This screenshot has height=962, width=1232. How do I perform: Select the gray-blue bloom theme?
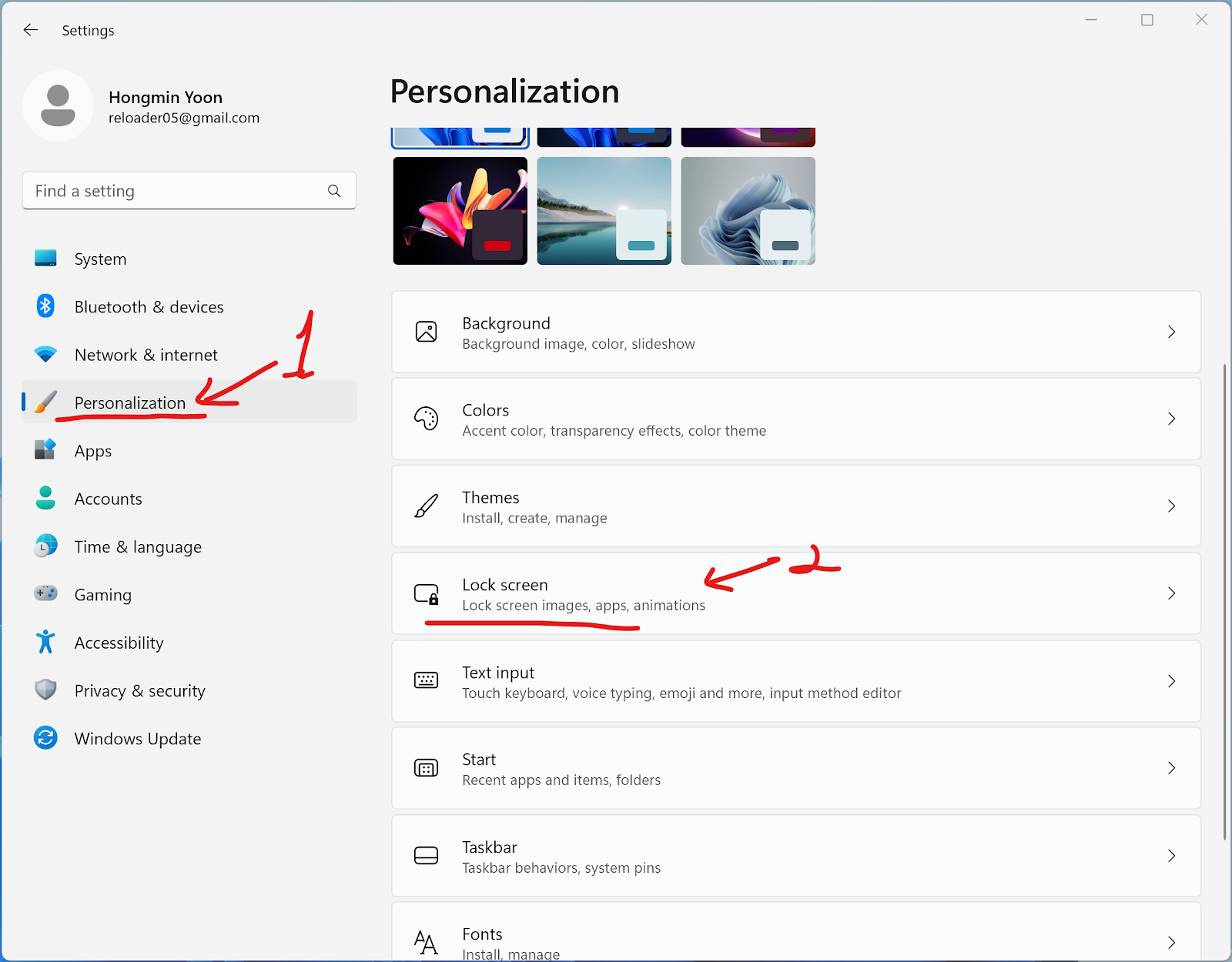[x=748, y=211]
